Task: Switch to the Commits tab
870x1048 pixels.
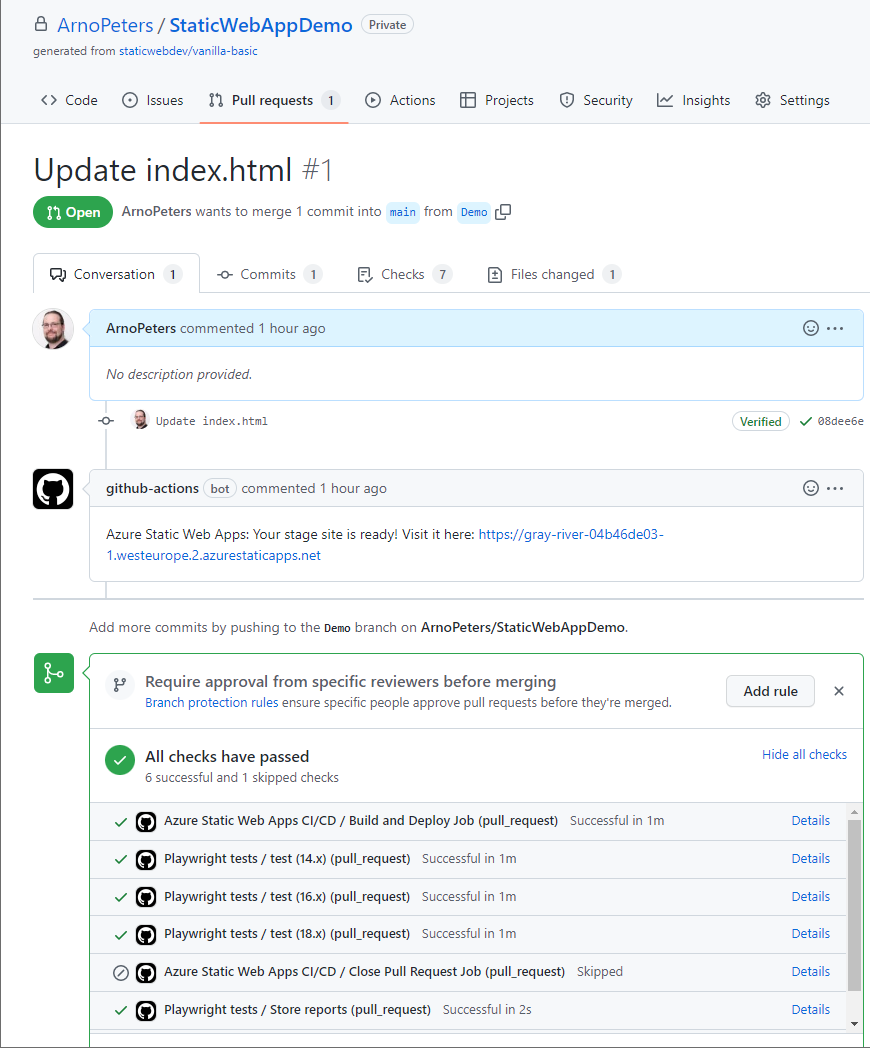Action: [269, 274]
